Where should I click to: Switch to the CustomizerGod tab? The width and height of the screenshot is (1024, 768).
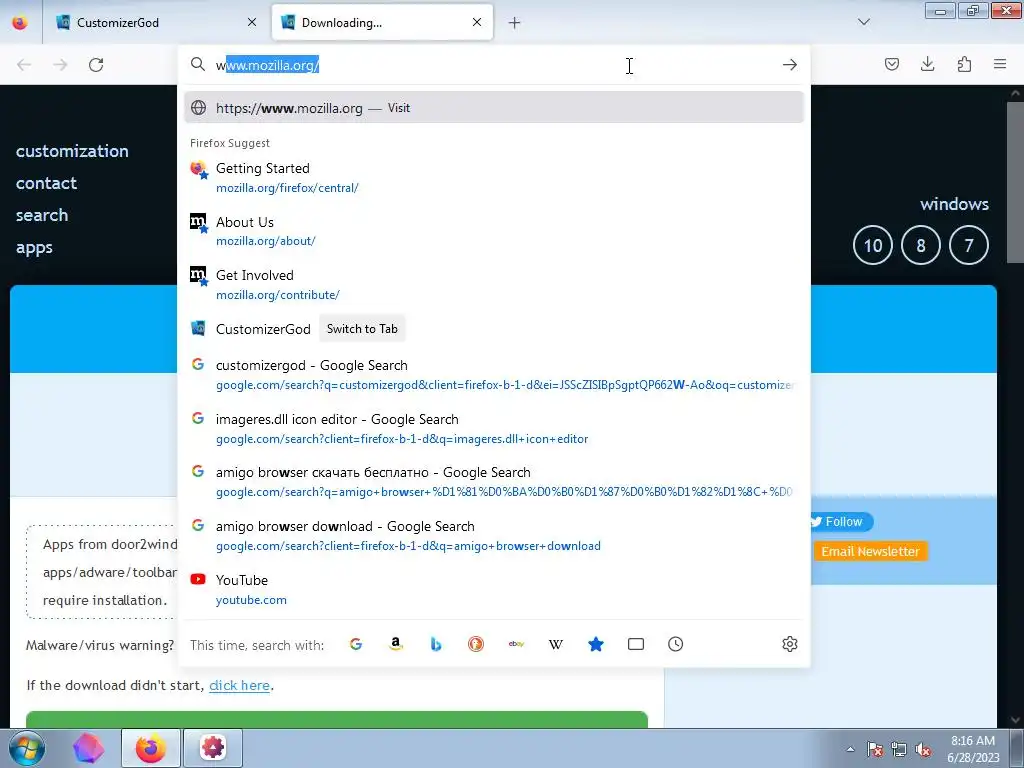pos(155,22)
